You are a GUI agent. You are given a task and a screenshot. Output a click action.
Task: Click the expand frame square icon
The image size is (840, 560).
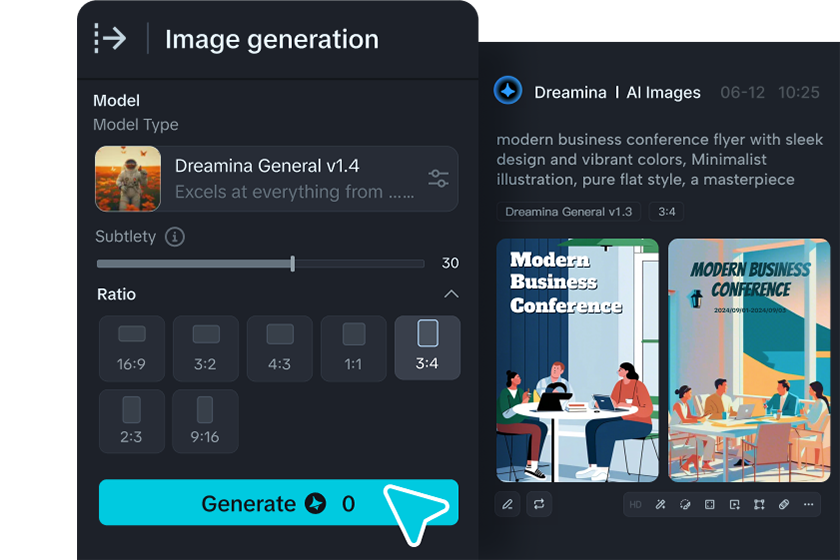point(710,504)
